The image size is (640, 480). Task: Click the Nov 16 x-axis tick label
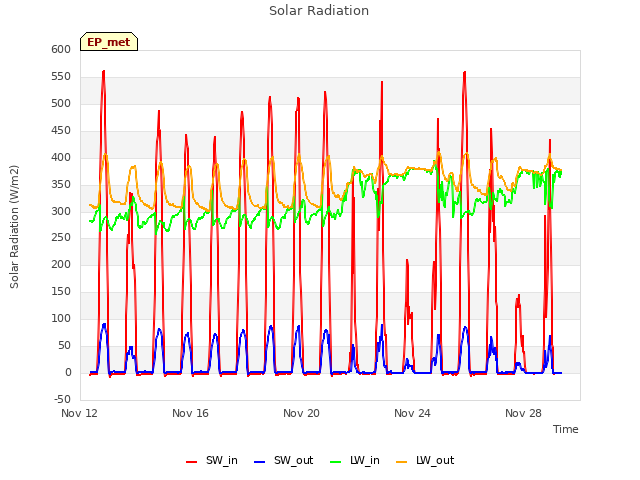pos(190,413)
